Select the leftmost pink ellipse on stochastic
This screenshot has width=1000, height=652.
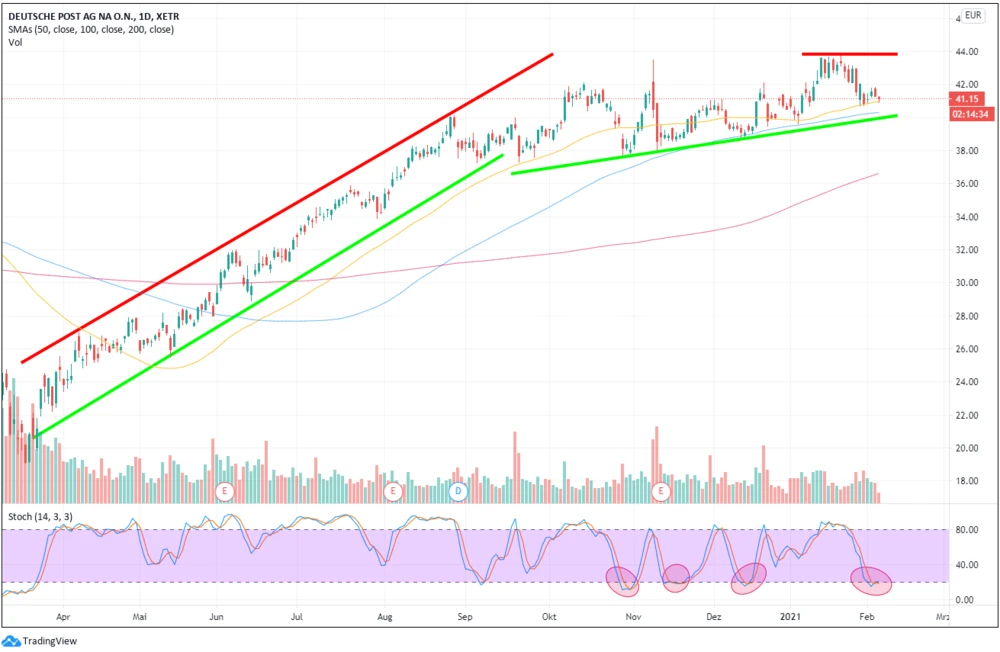pos(623,579)
